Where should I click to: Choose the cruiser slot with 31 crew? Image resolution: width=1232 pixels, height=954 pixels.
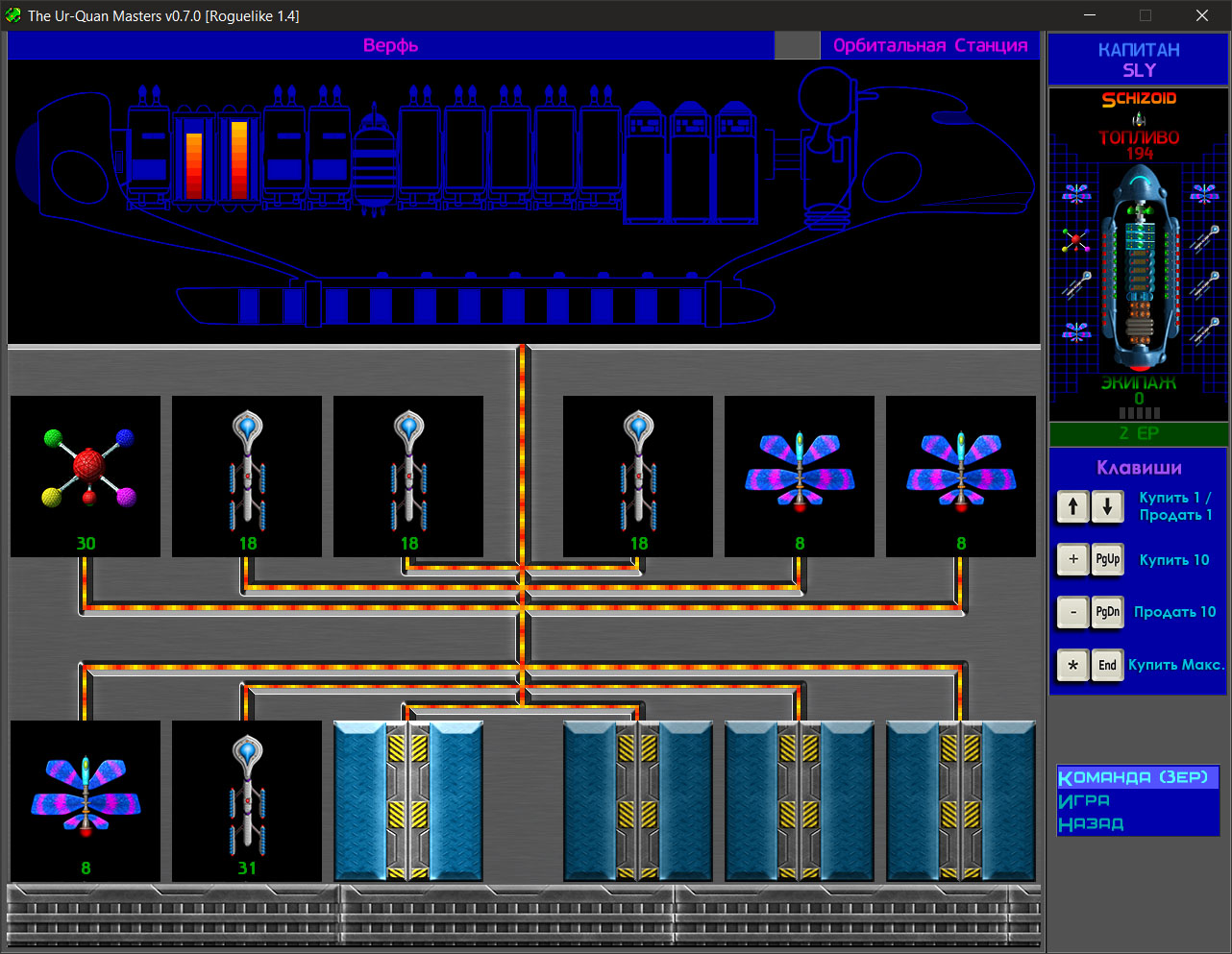pyautogui.click(x=247, y=801)
